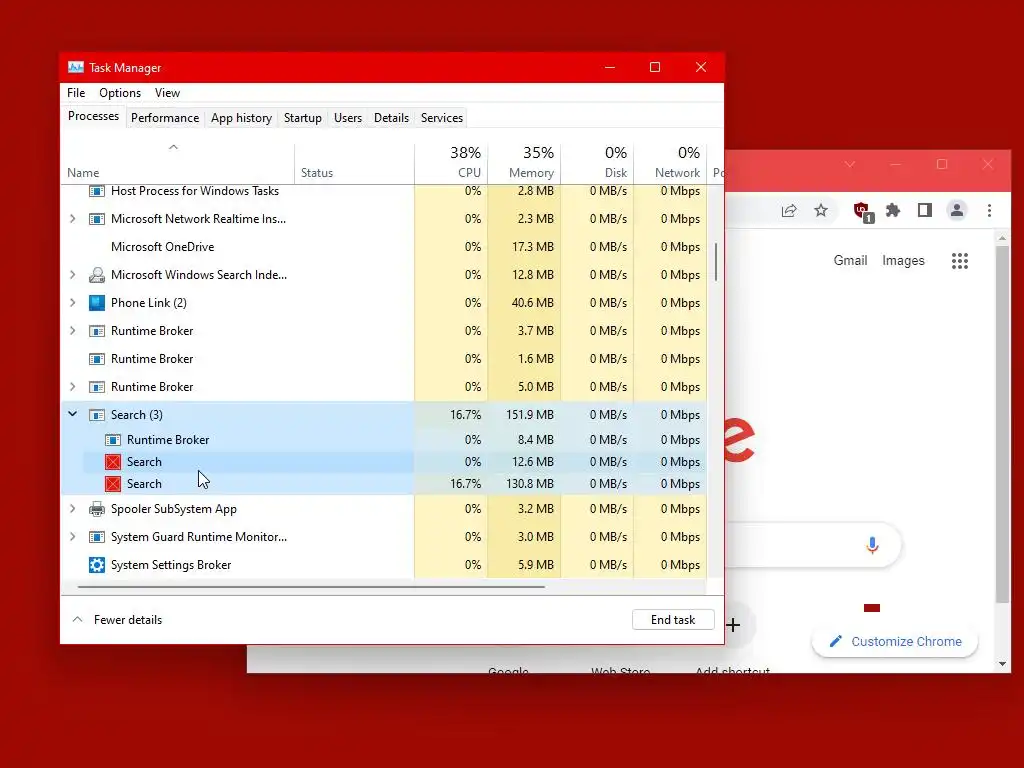Open the uBlock shield extension in Chrome

[x=863, y=212]
